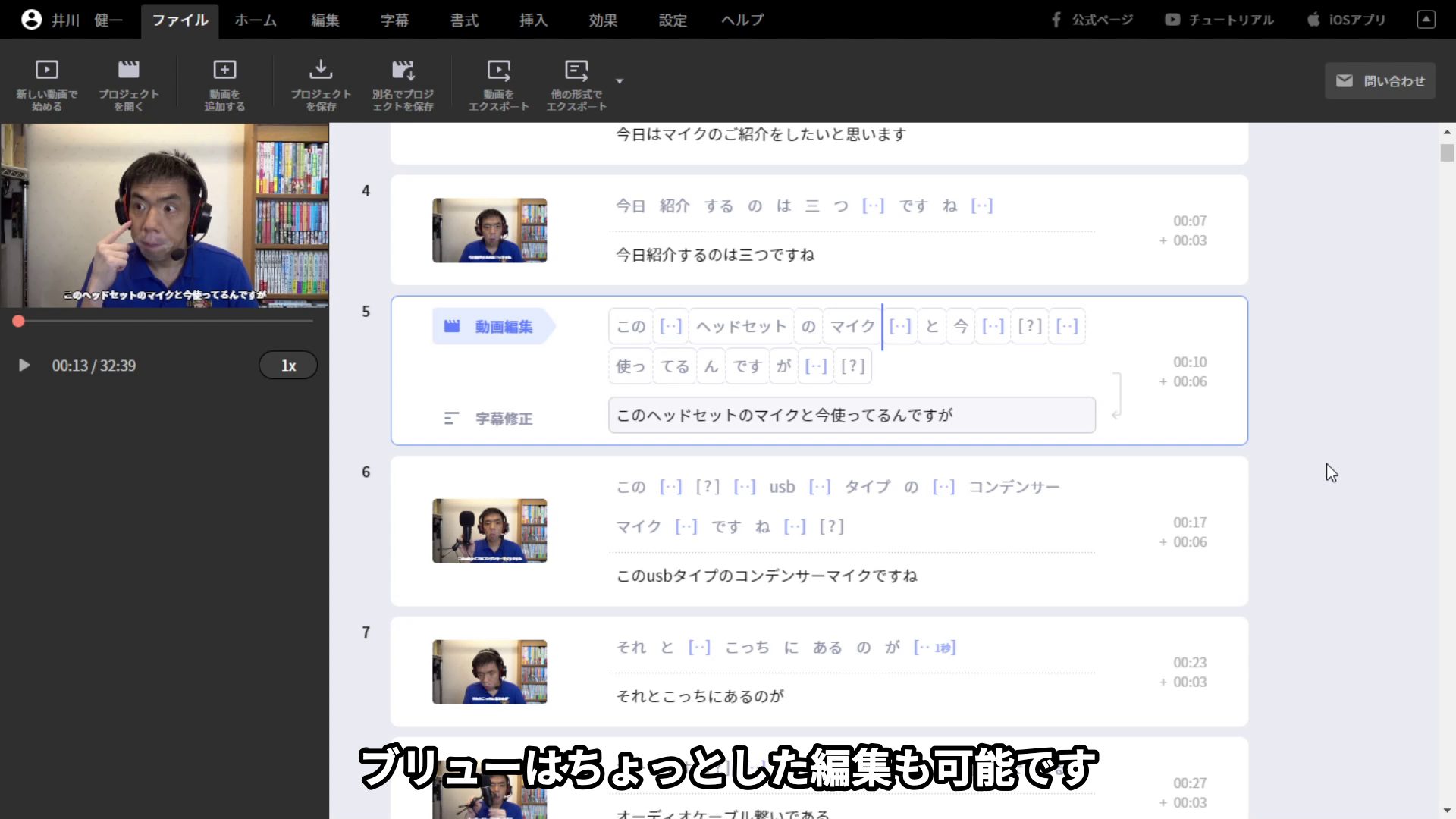Select thumbnail of clip 7
This screenshot has height=819, width=1456.
pos(489,672)
